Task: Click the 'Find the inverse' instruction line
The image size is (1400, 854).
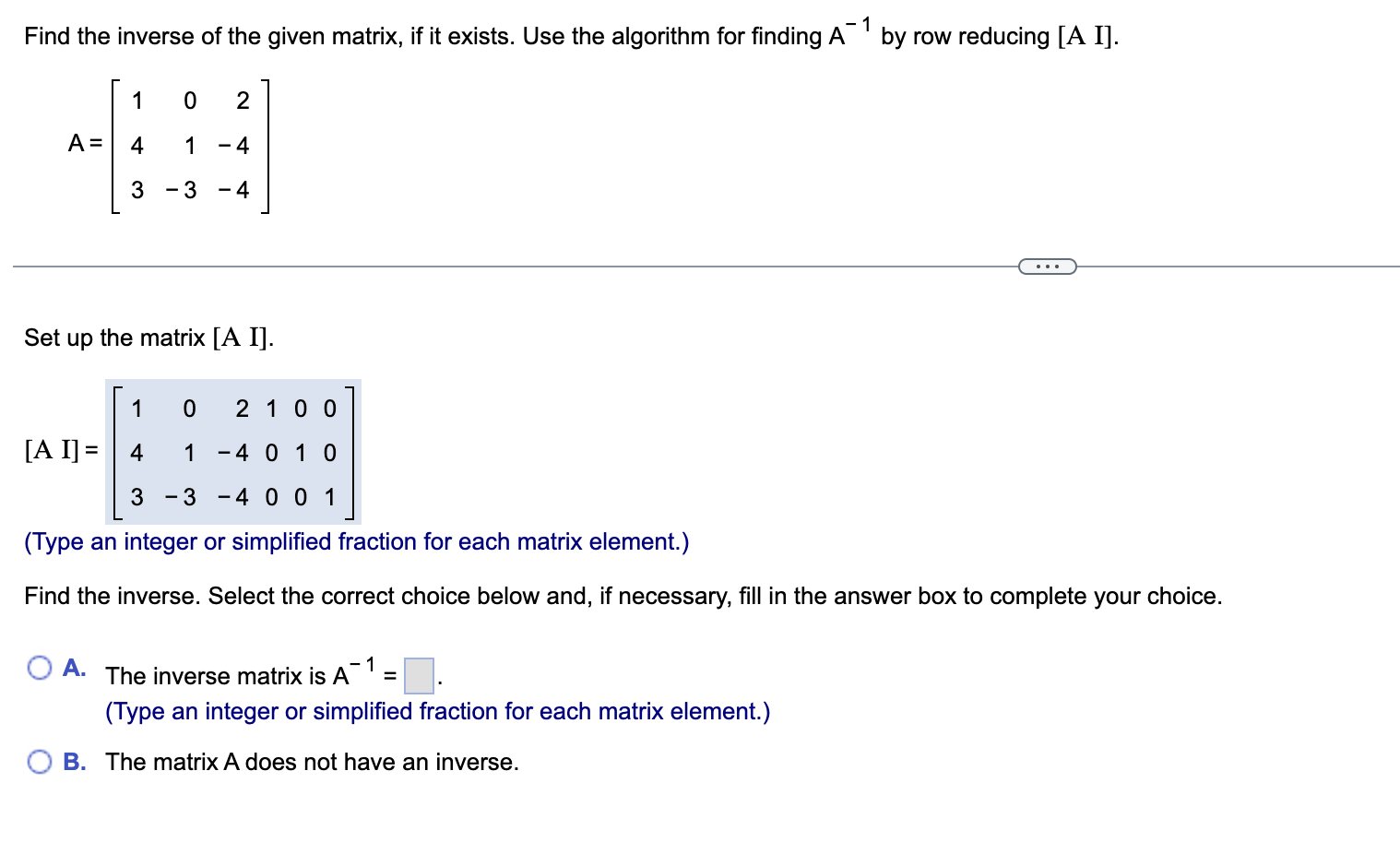Action: tap(623, 595)
